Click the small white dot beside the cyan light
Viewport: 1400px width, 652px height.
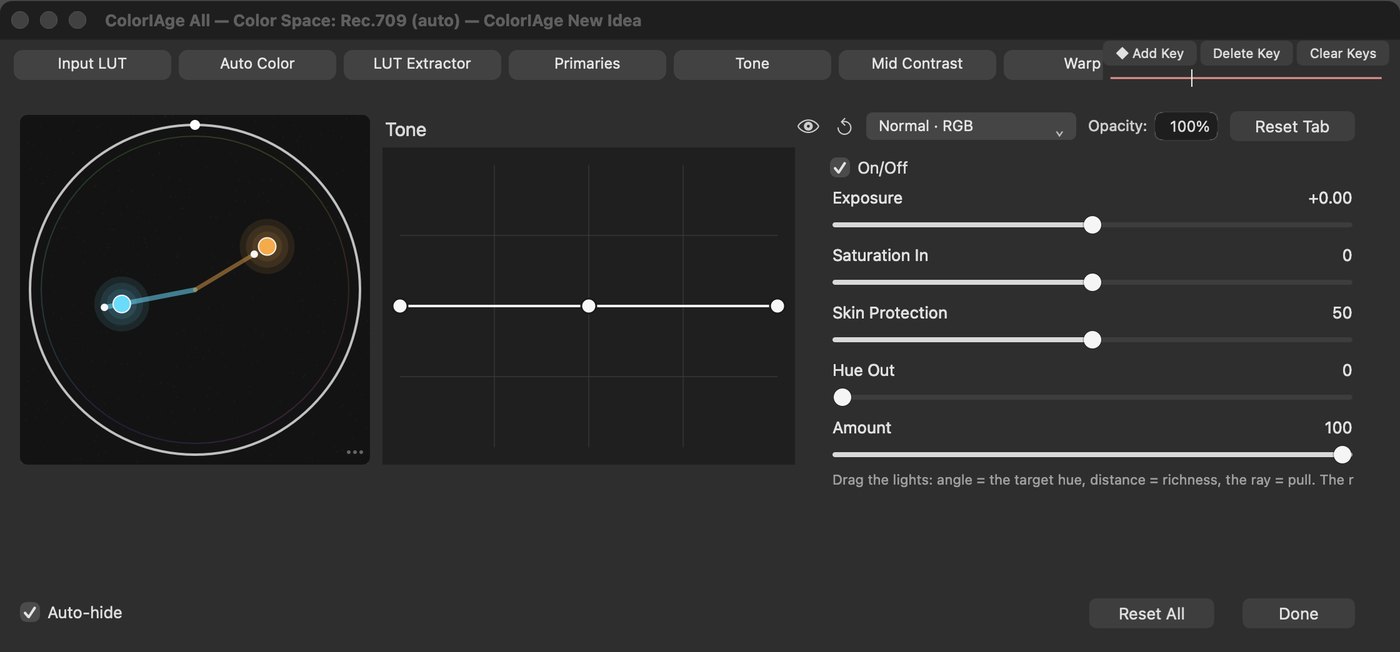pyautogui.click(x=104, y=307)
